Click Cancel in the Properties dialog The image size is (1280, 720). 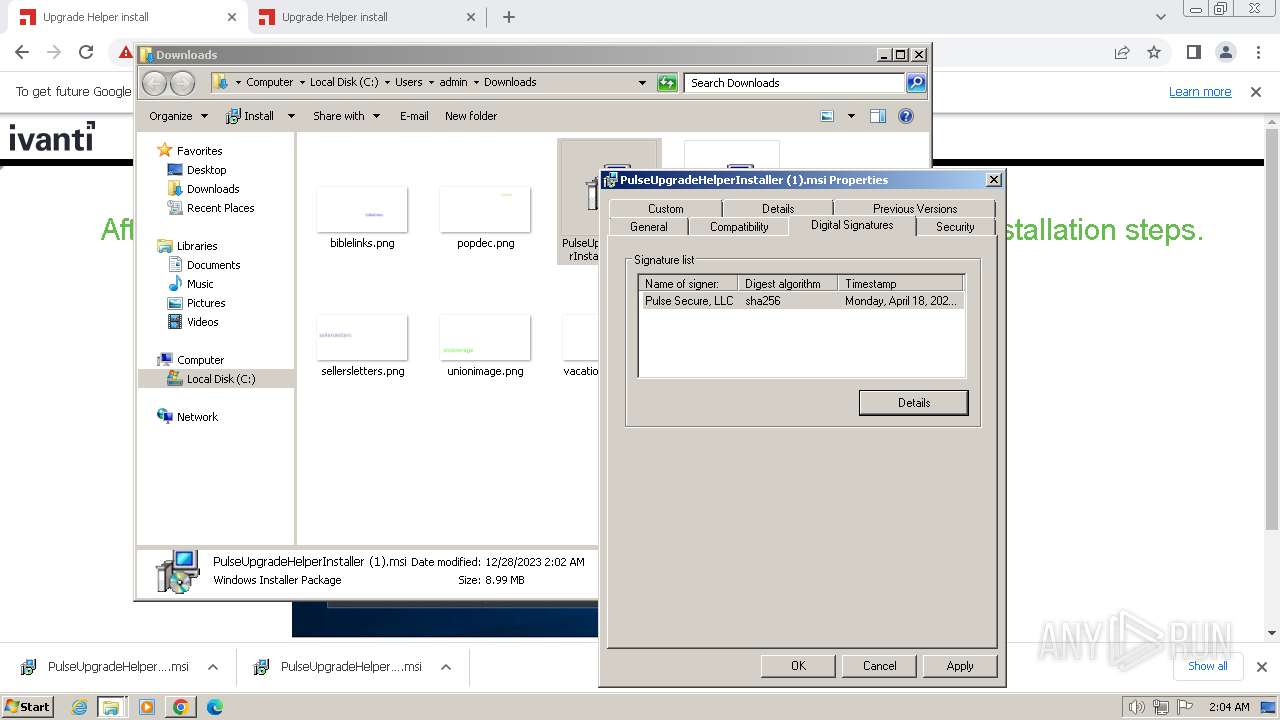[x=880, y=666]
